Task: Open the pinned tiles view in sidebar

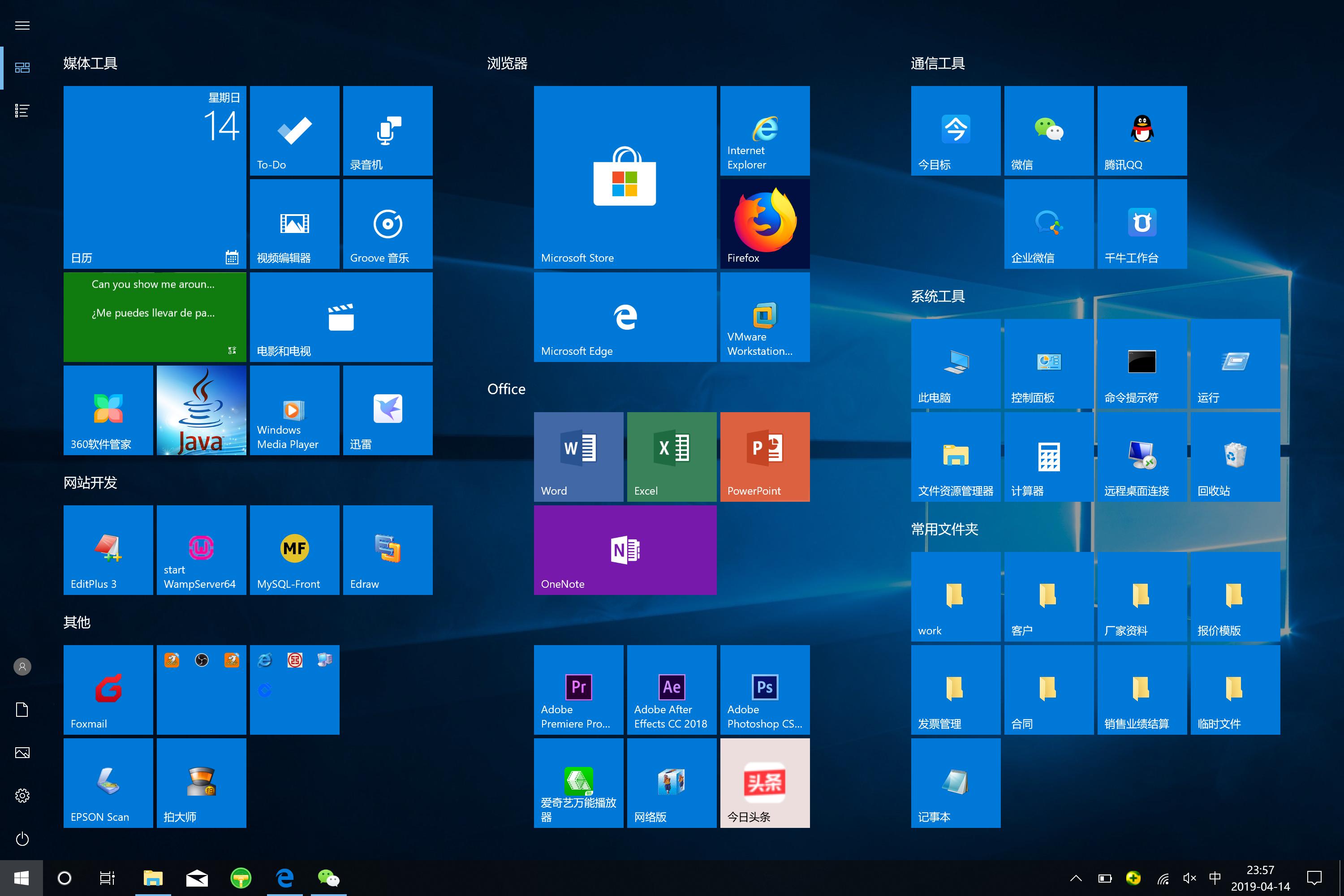Action: coord(22,68)
